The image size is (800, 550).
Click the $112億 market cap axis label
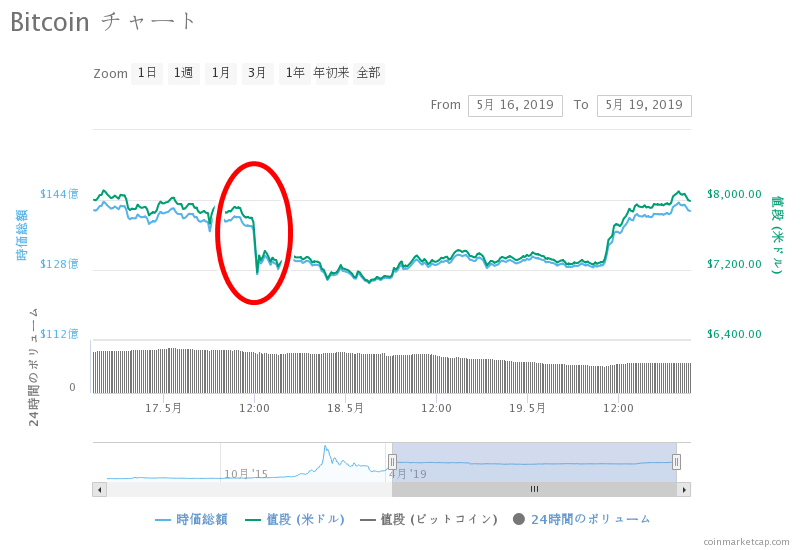point(60,334)
